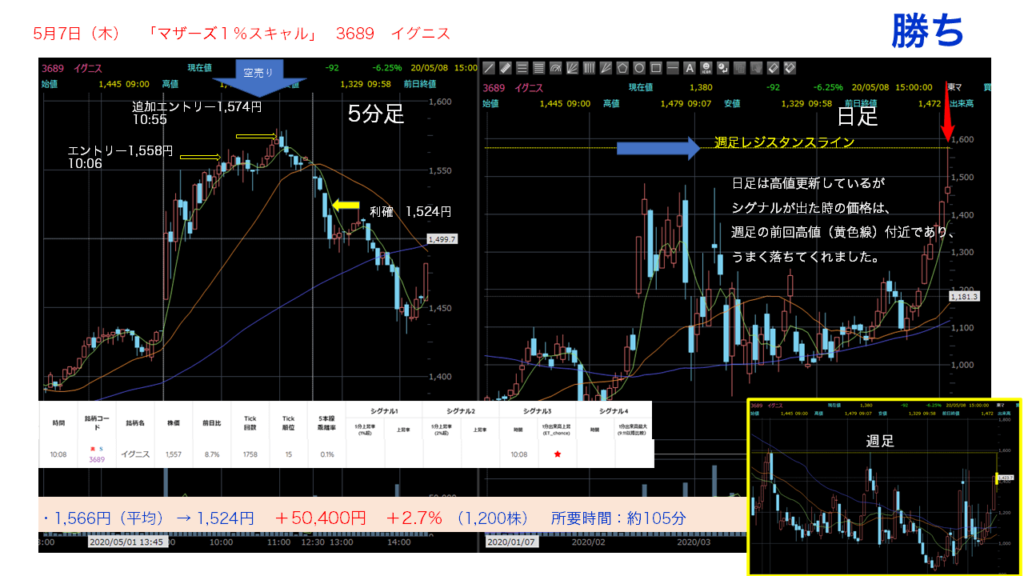This screenshot has height=576, width=1024.
Task: Click the シグナル3 column group header
Action: 537,411
